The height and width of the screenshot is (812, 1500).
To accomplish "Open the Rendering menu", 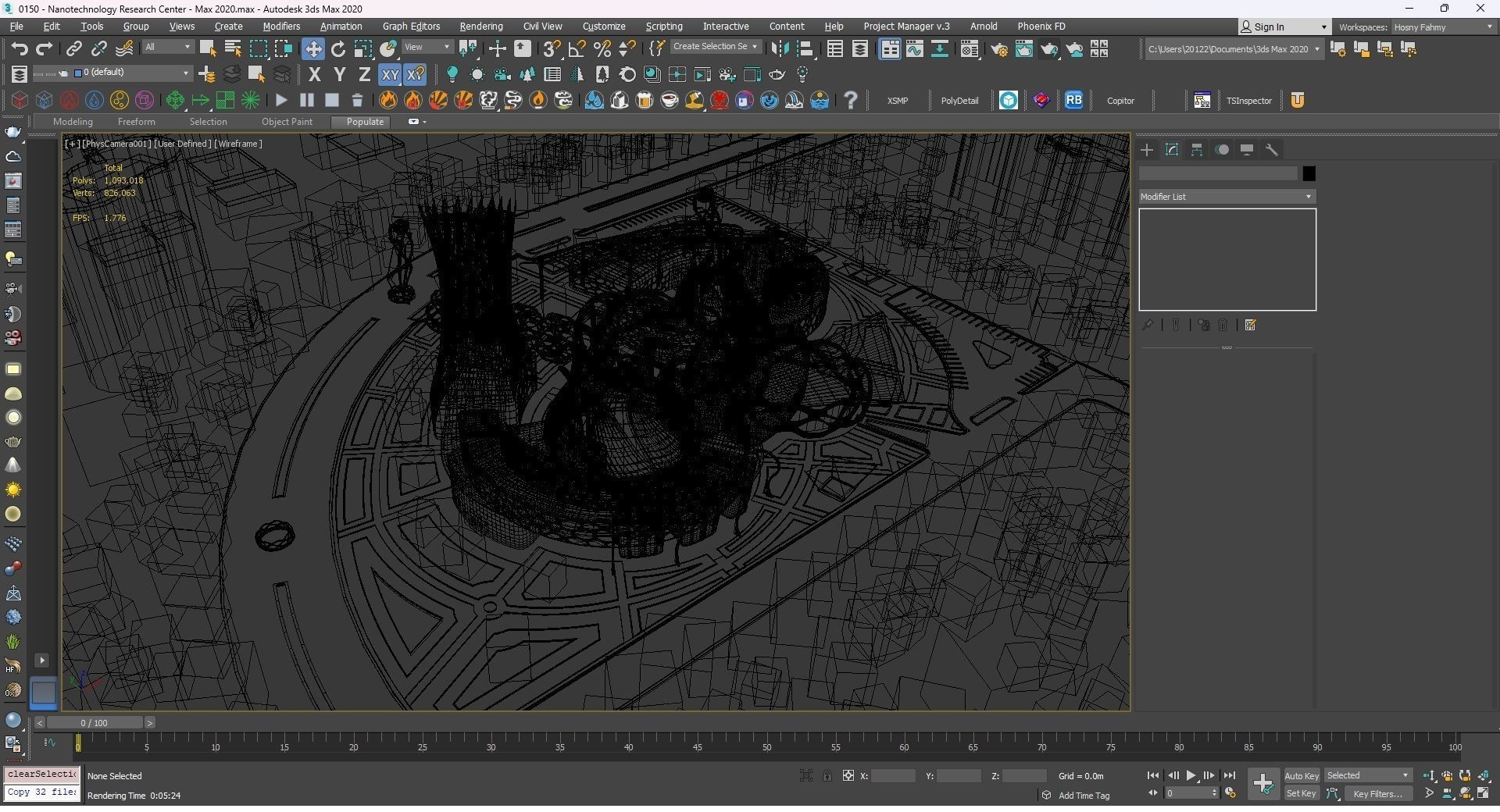I will point(480,27).
